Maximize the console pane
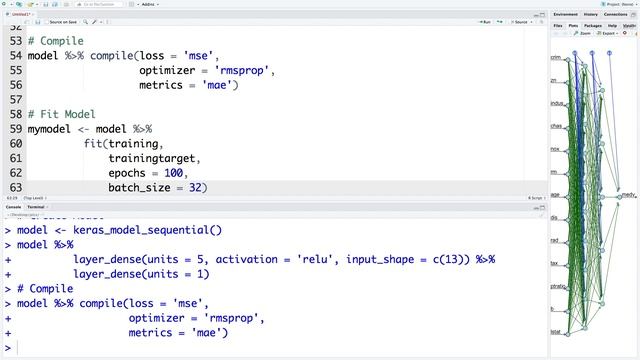The width and height of the screenshot is (640, 360). [x=542, y=207]
